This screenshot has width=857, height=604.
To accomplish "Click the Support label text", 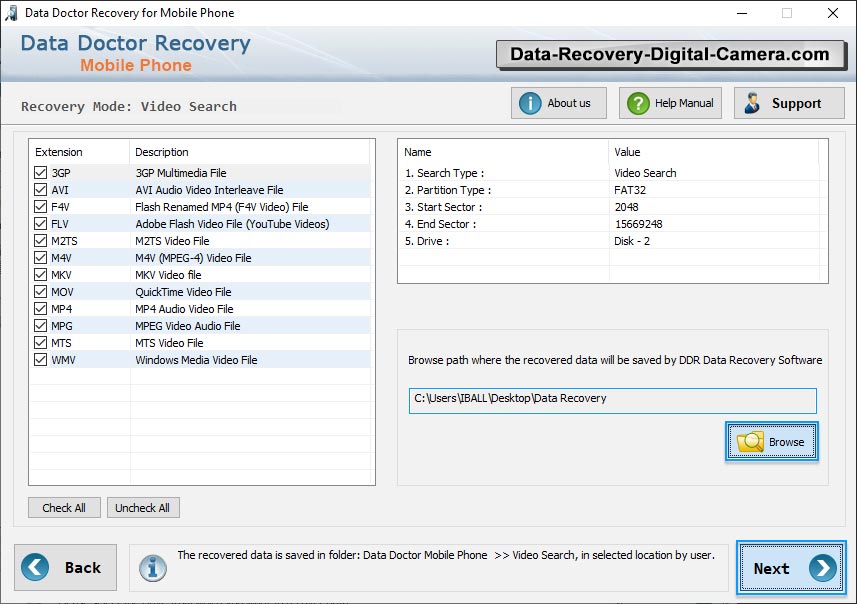I will (x=796, y=103).
